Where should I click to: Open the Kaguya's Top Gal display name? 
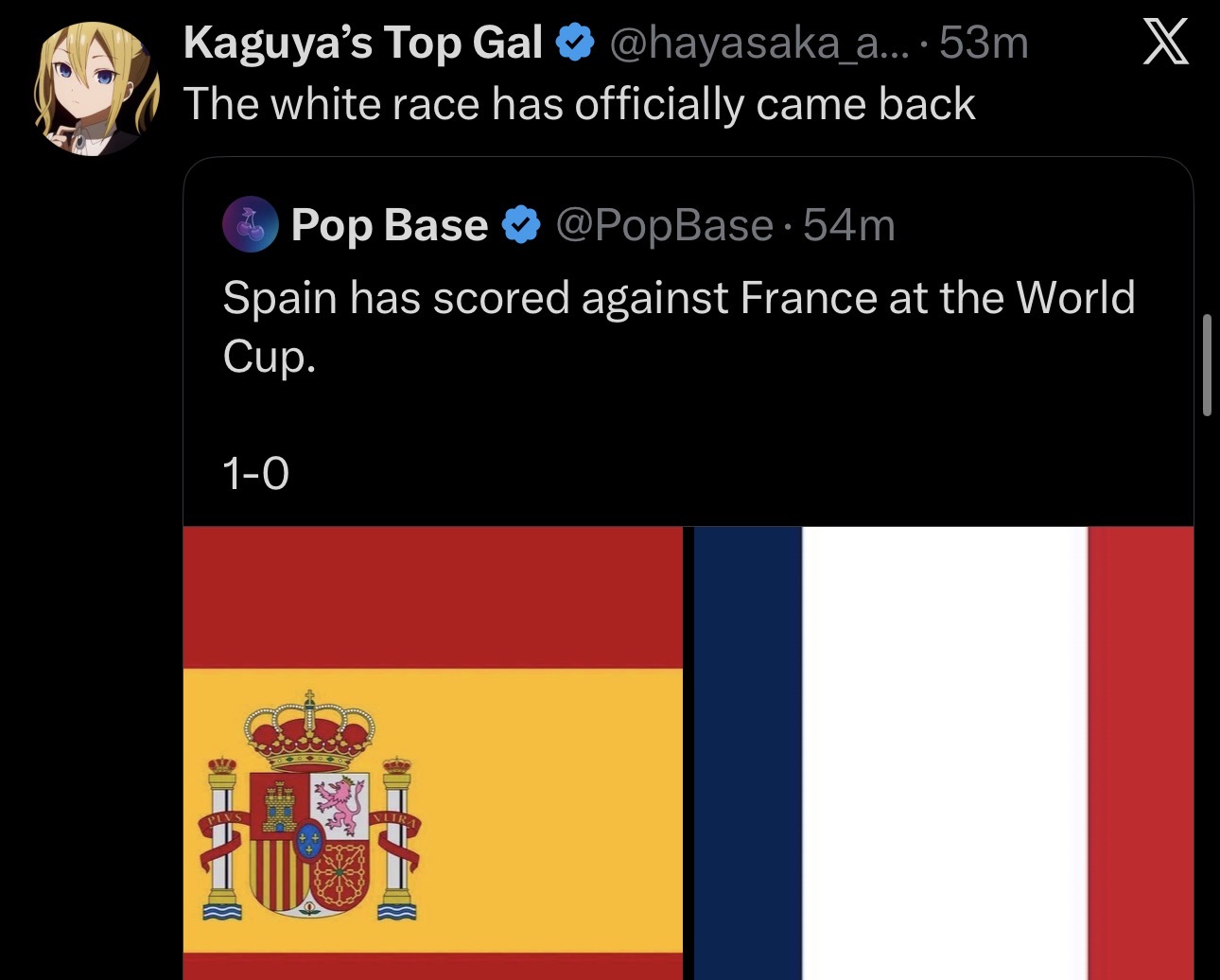point(363,44)
